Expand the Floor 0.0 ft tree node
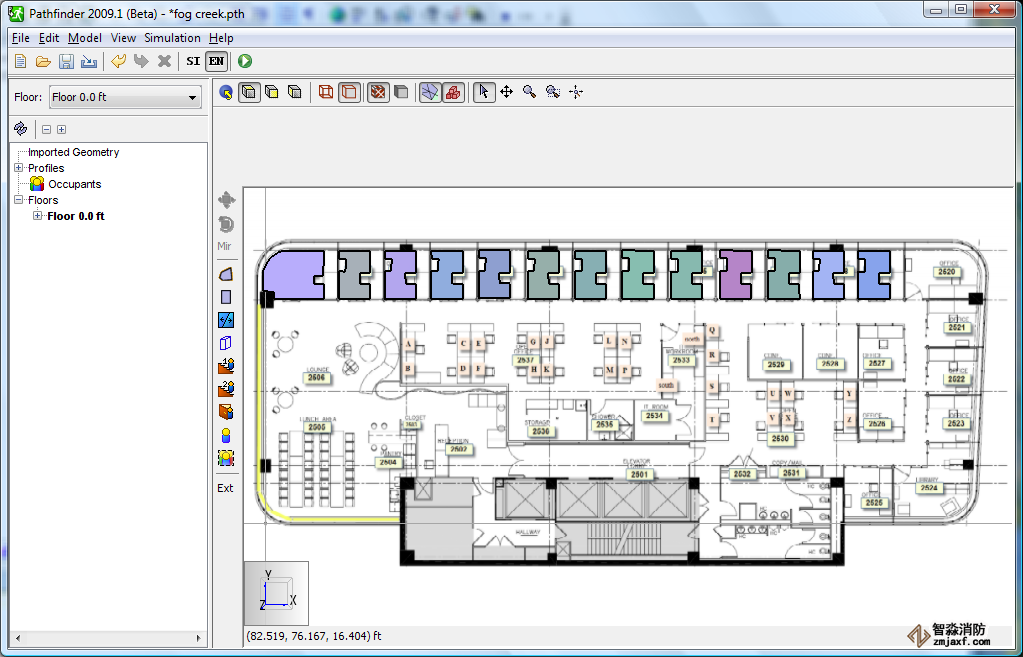The image size is (1023, 657). 38,216
